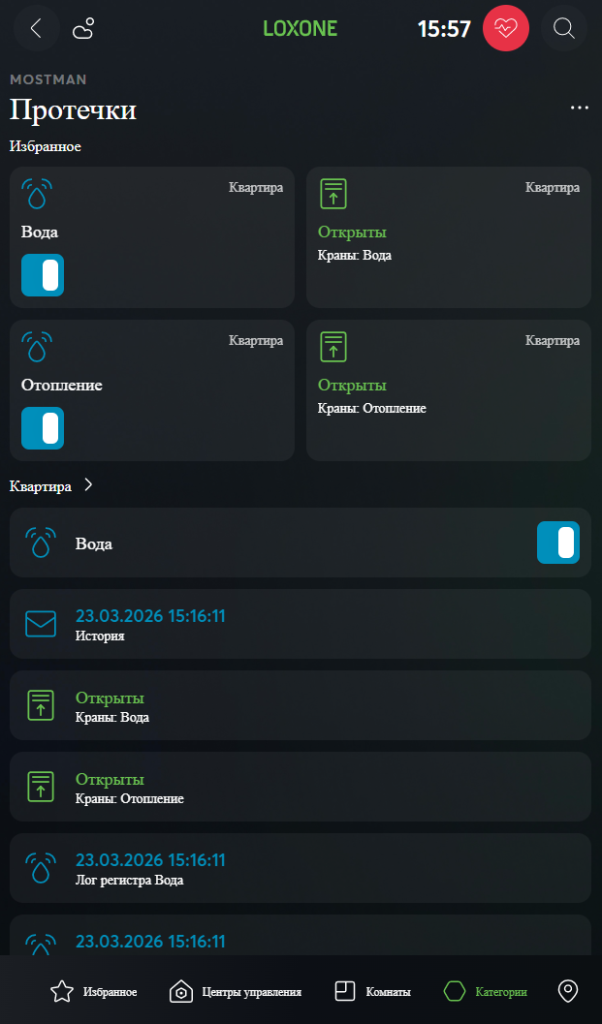Click the location pin icon

tap(568, 992)
